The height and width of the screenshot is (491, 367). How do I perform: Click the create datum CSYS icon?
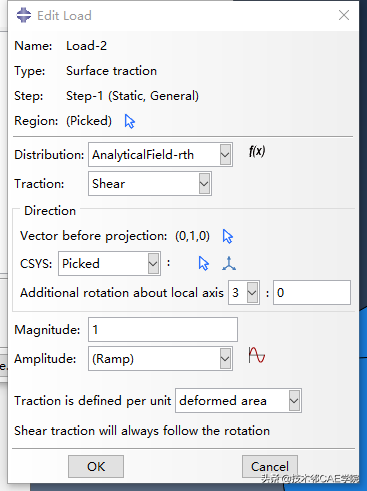[x=229, y=263]
